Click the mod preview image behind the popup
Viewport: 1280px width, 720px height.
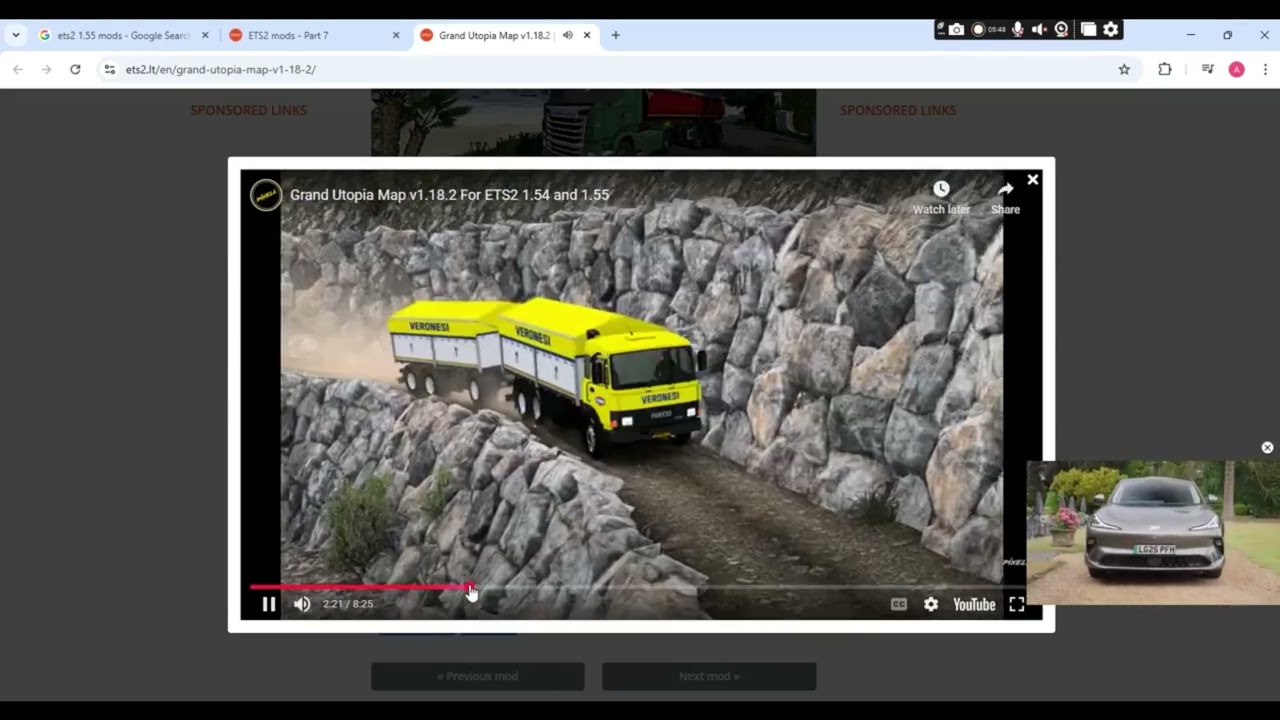pos(594,122)
